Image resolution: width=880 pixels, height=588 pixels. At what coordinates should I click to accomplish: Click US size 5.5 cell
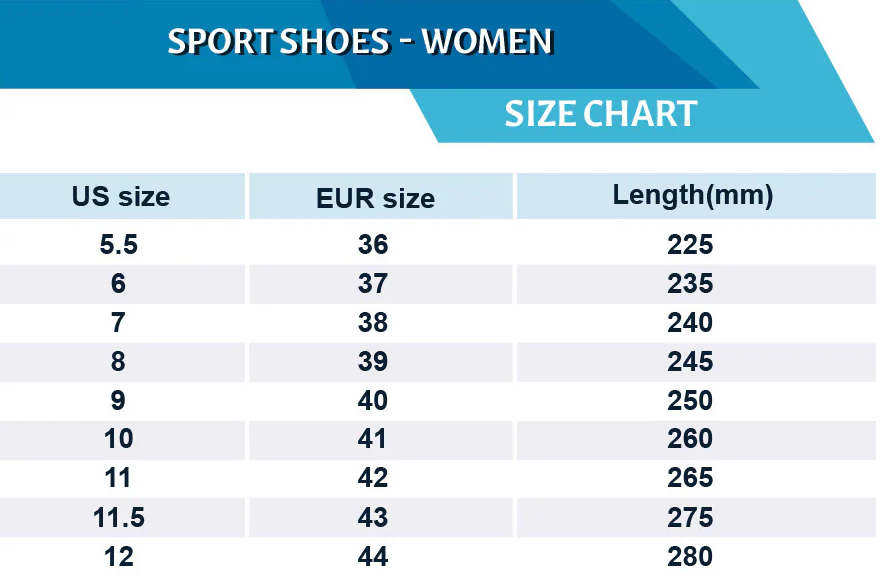[x=119, y=245]
